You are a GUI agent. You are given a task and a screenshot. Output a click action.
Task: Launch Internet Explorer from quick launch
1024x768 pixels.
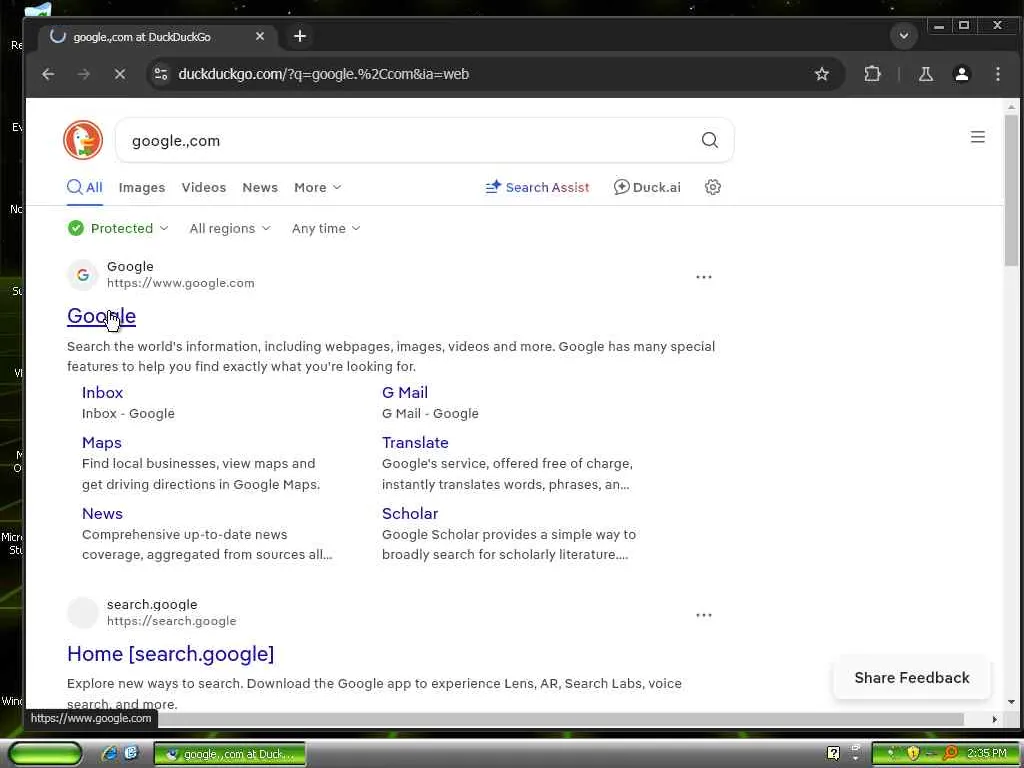point(109,754)
